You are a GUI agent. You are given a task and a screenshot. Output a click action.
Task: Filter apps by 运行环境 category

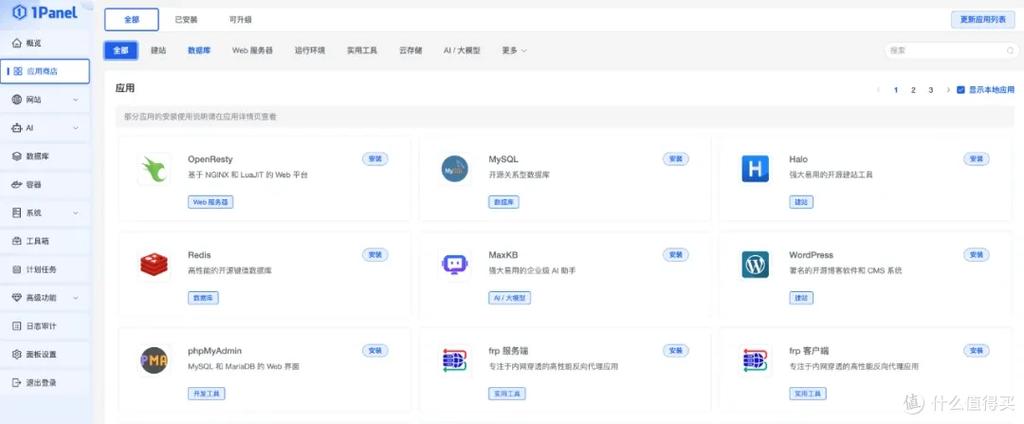[x=310, y=50]
